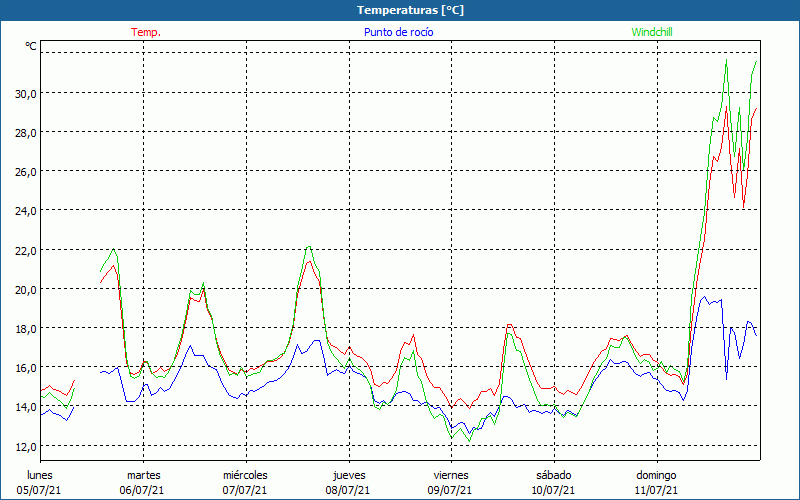800x500 pixels.
Task: Click the 'viernes' day label
Action: pos(451,475)
